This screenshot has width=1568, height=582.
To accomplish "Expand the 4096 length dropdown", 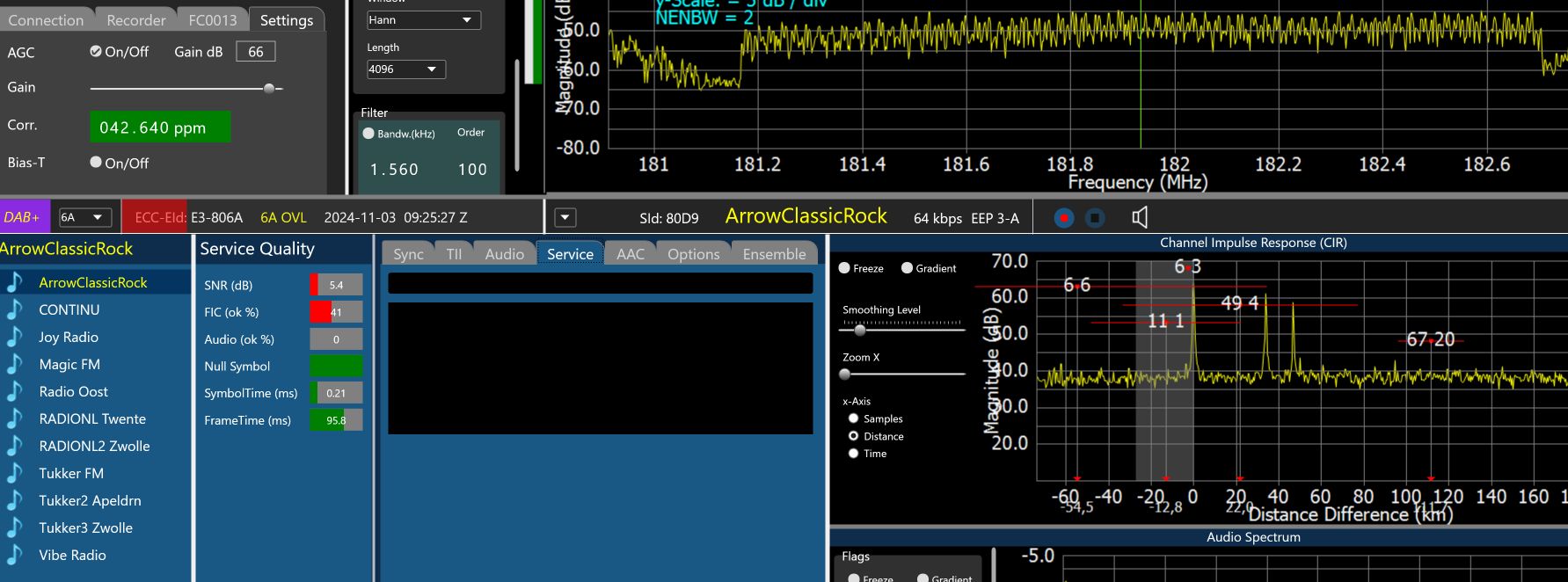I will coord(405,69).
